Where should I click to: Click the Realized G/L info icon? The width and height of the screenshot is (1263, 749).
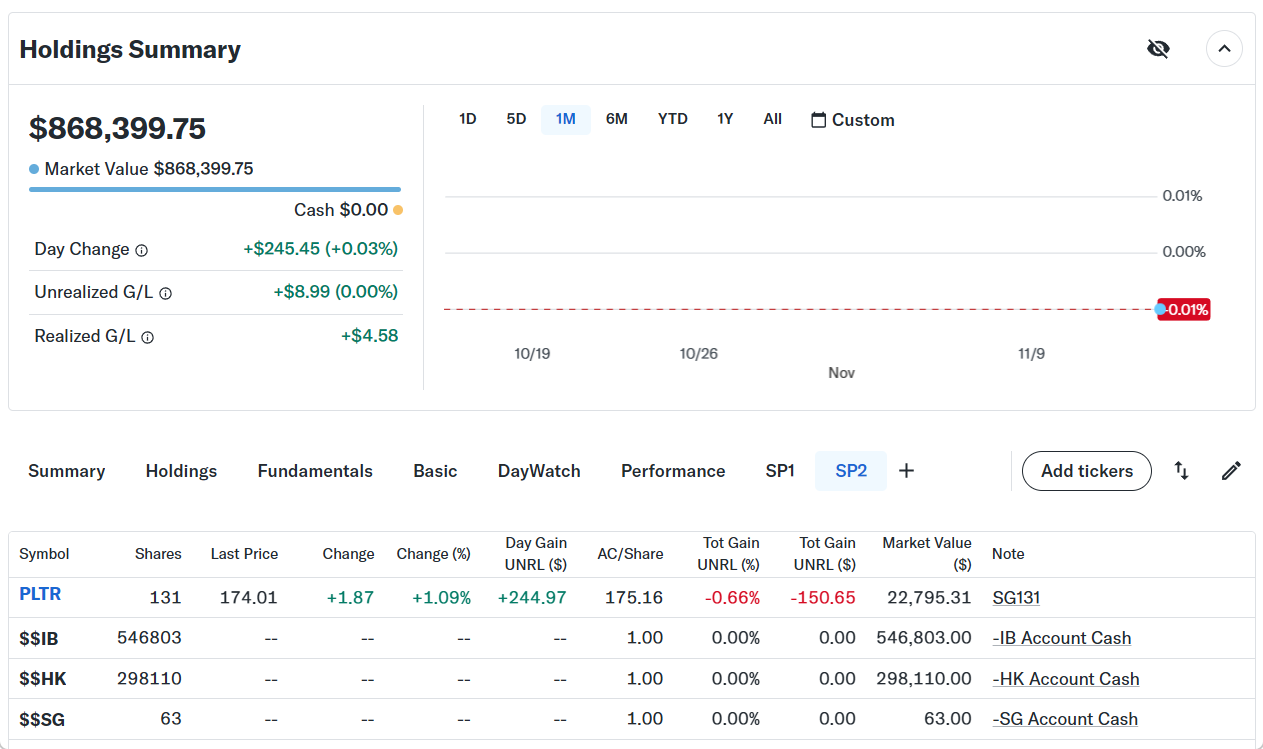coord(148,338)
